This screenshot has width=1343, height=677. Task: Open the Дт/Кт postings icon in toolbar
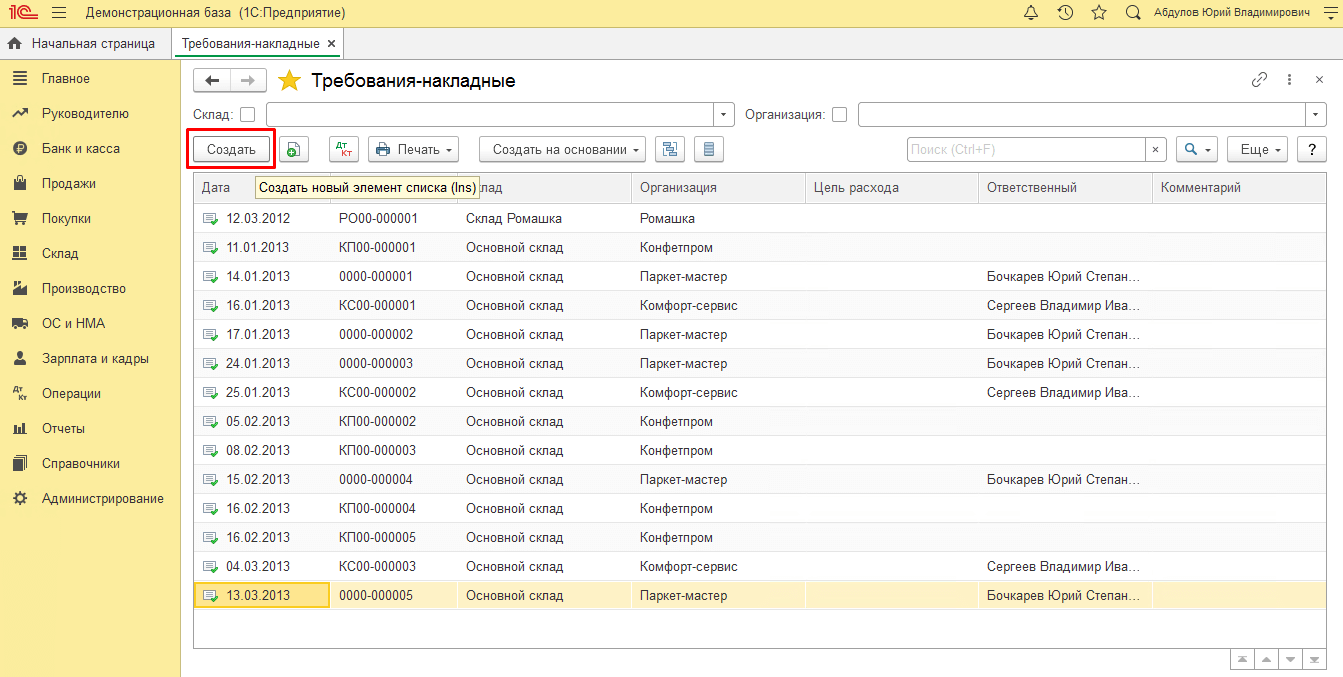344,150
